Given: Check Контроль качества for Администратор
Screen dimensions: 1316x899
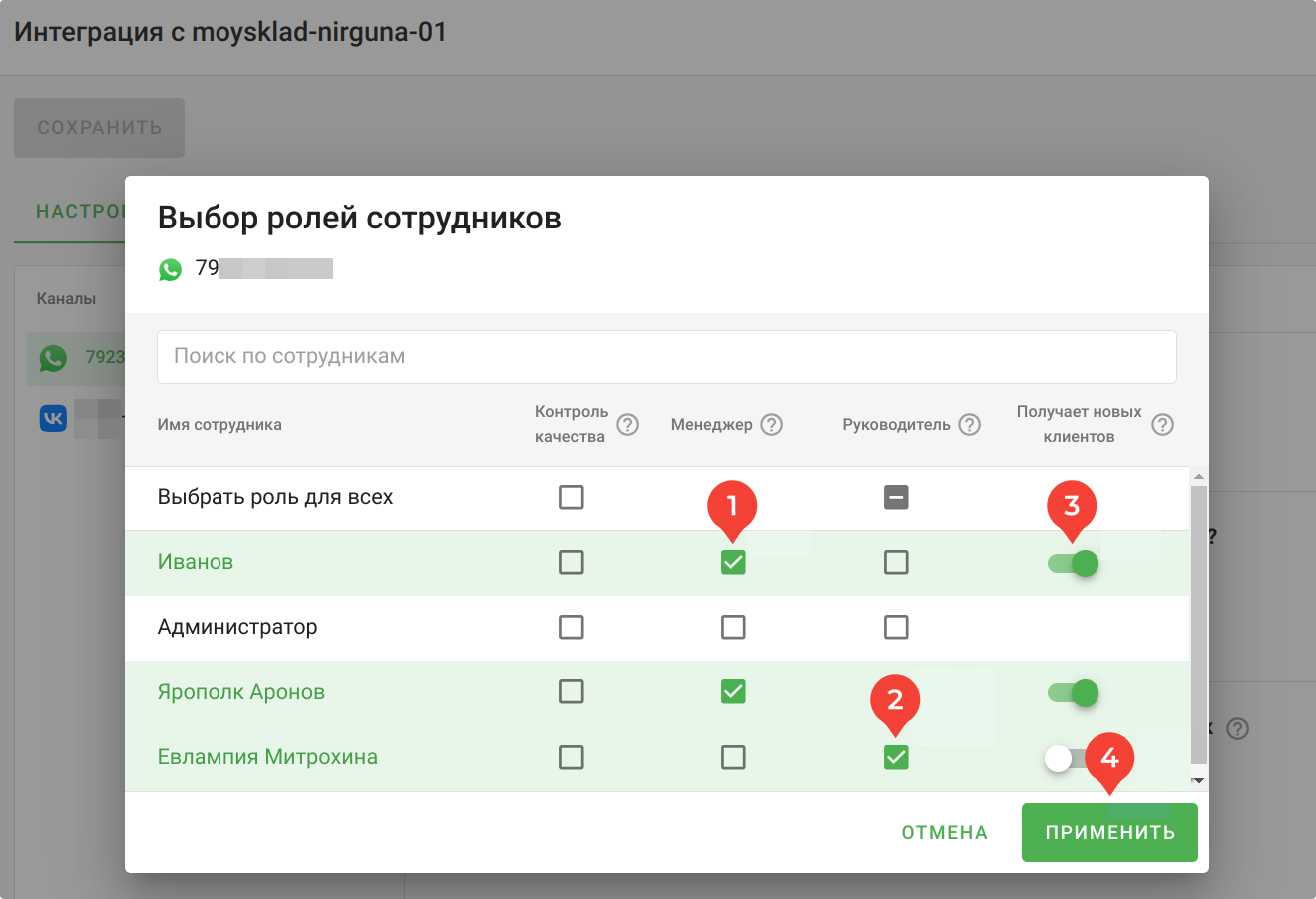Looking at the screenshot, I should (x=571, y=628).
